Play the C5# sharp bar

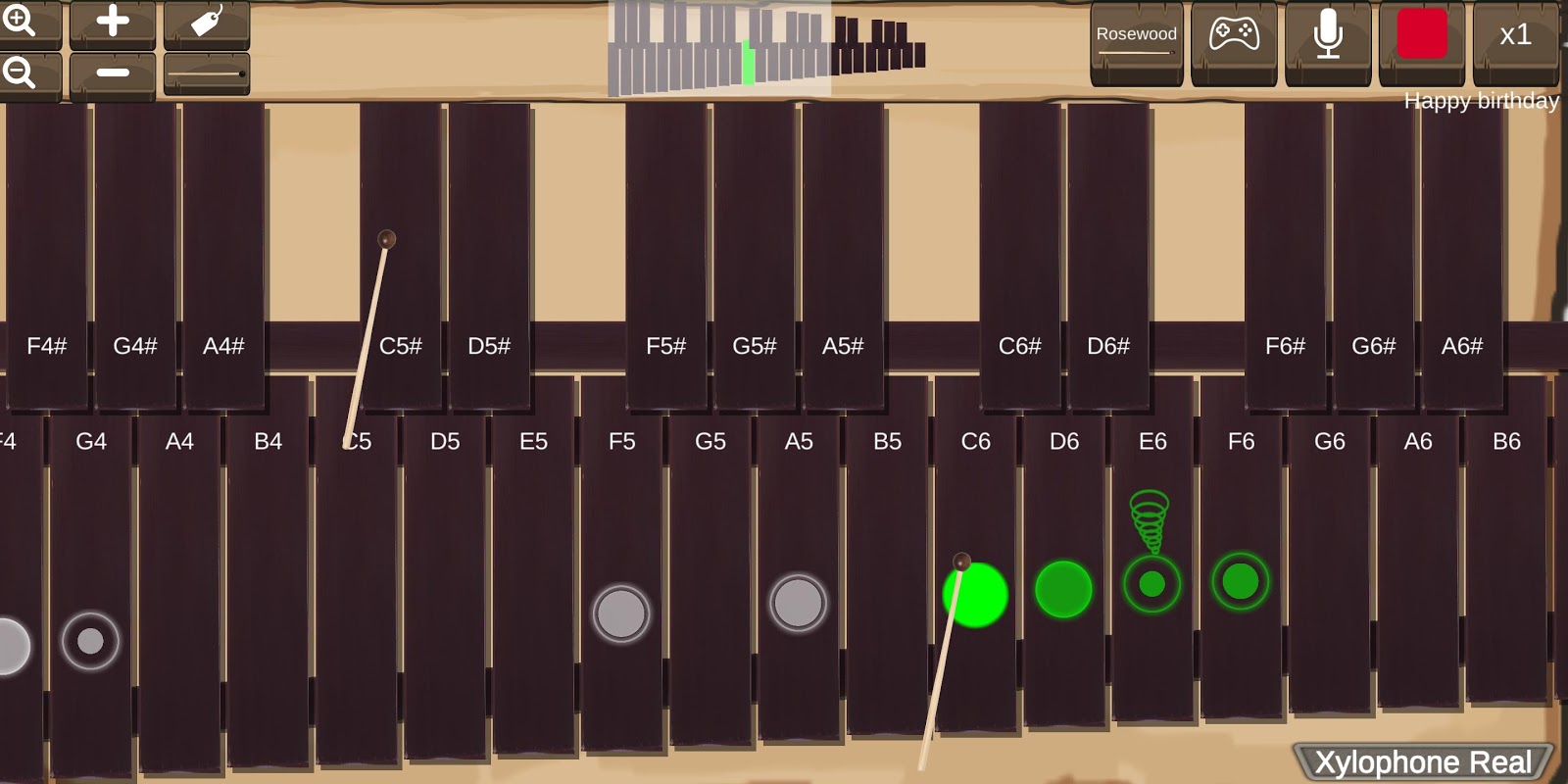(401, 255)
